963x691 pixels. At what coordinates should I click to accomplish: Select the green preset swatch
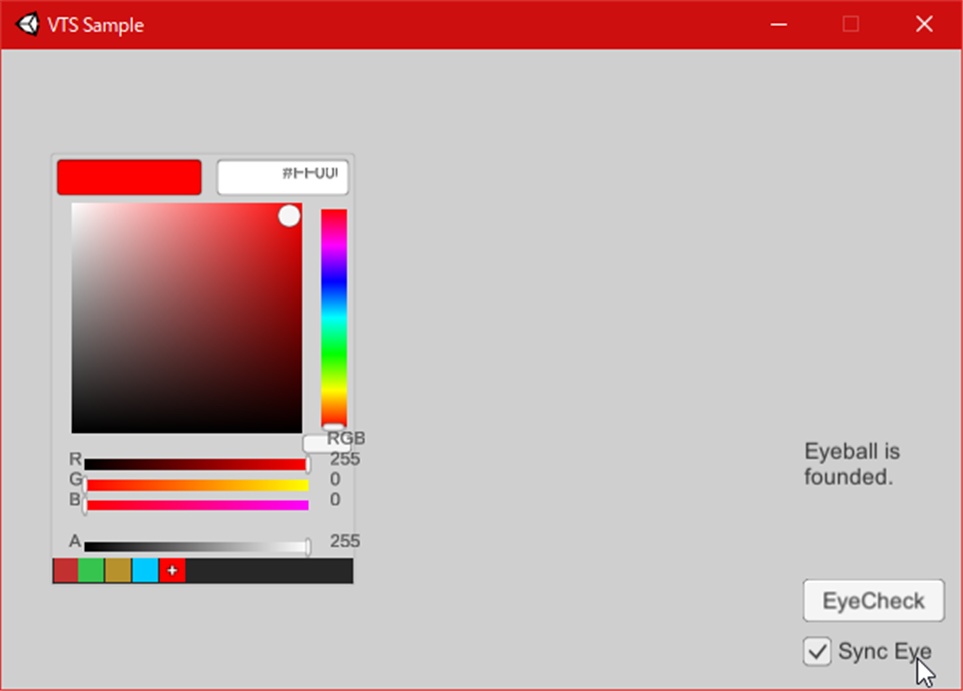(x=91, y=571)
